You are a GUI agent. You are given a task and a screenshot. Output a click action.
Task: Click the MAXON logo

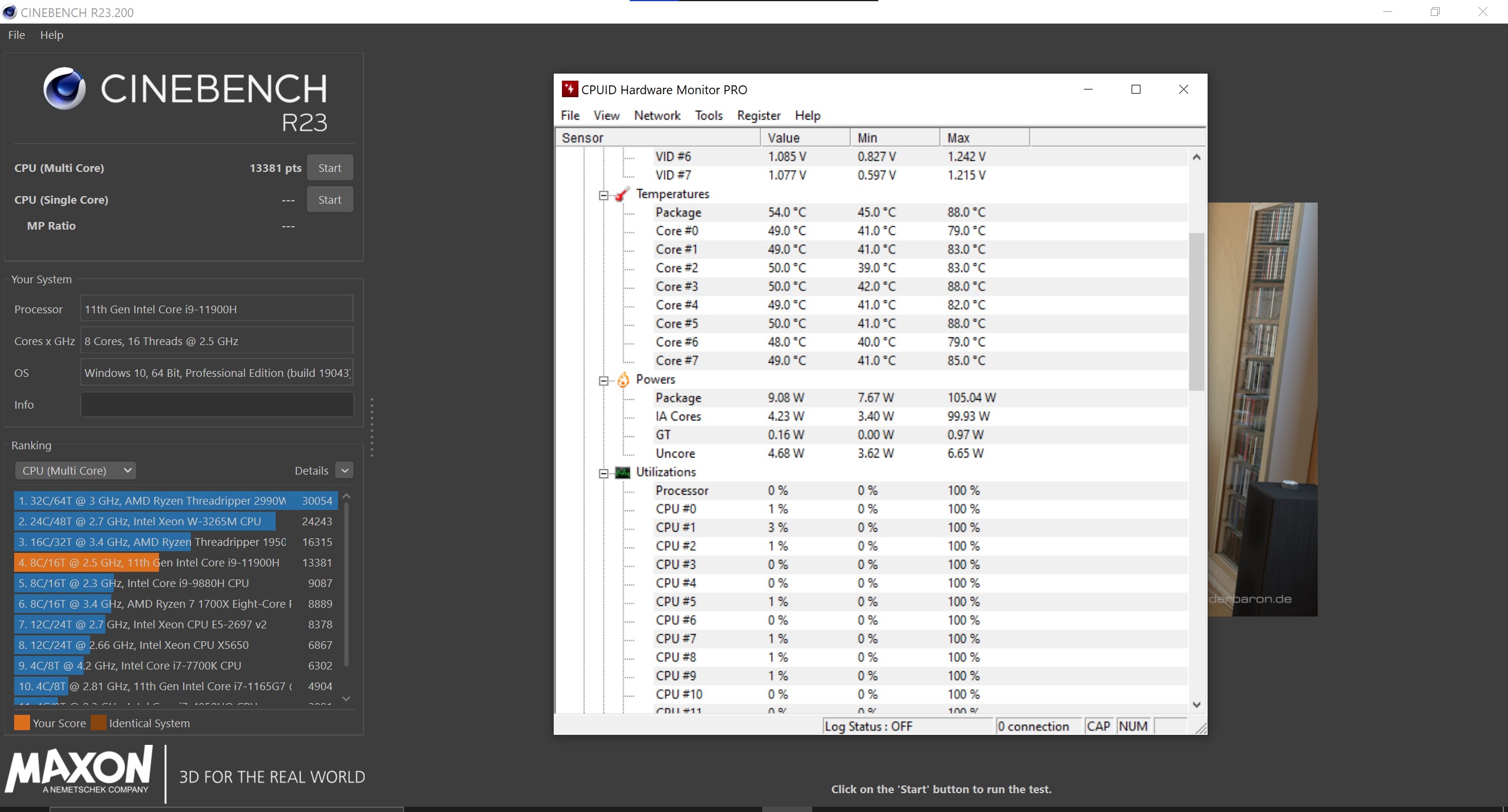pyautogui.click(x=80, y=770)
